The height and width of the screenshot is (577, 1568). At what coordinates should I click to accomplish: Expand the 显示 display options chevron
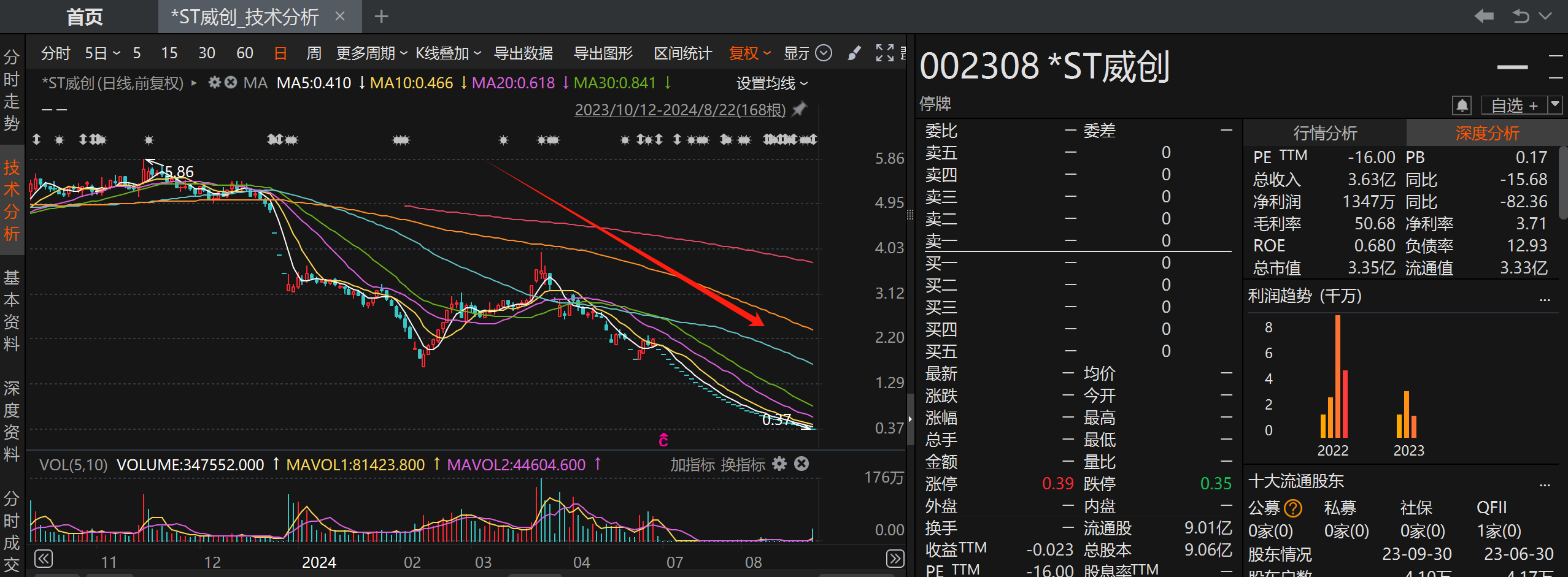click(824, 53)
